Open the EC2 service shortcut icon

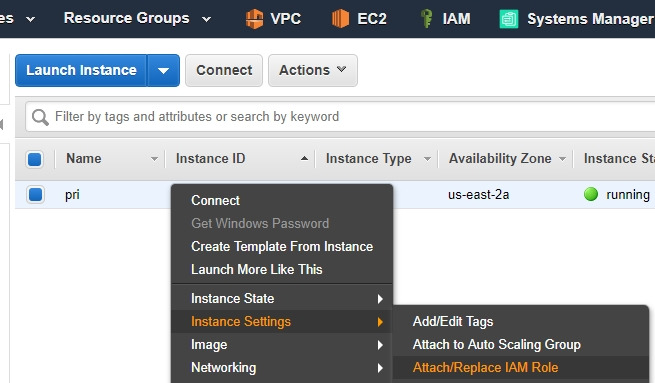(340, 19)
